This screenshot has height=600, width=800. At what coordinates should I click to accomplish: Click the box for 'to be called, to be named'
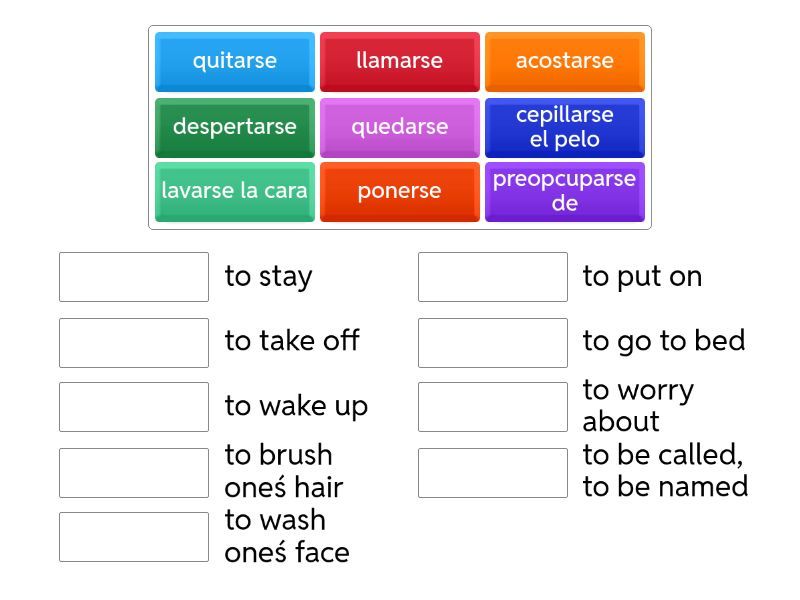coord(493,472)
